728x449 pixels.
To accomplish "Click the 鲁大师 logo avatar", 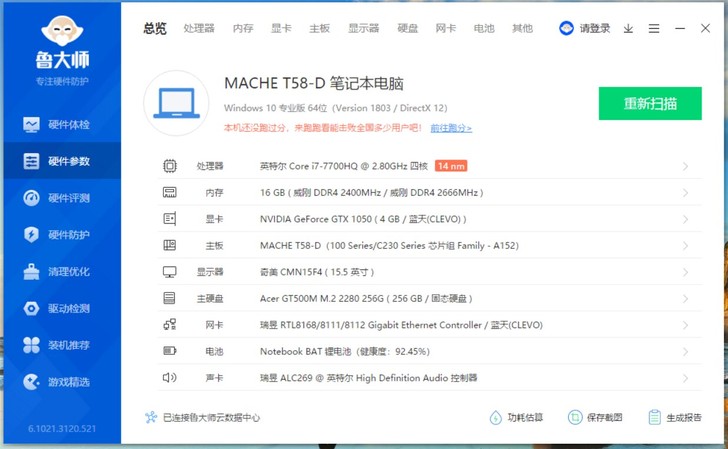I will [x=62, y=31].
